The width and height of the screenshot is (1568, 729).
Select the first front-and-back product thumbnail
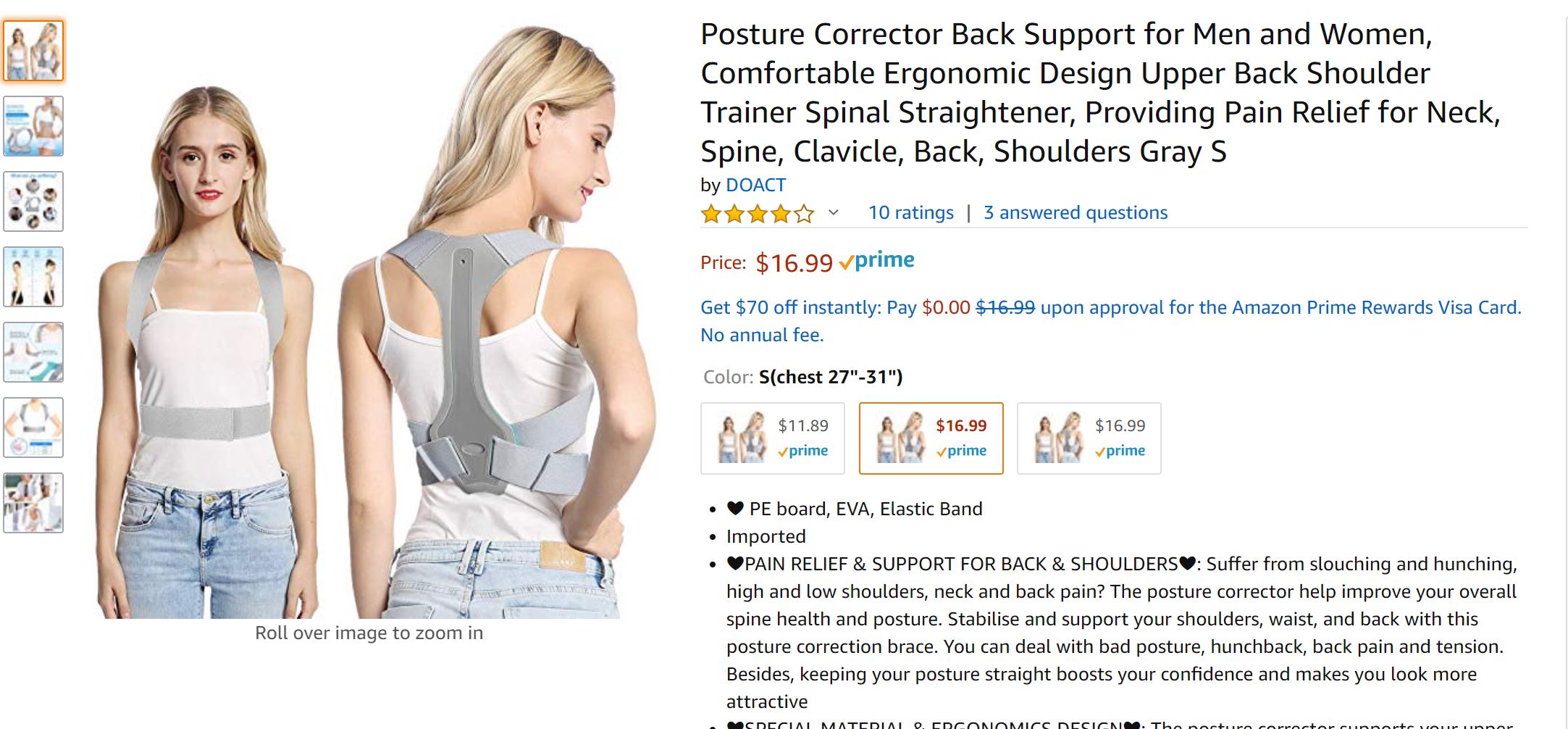[x=33, y=51]
